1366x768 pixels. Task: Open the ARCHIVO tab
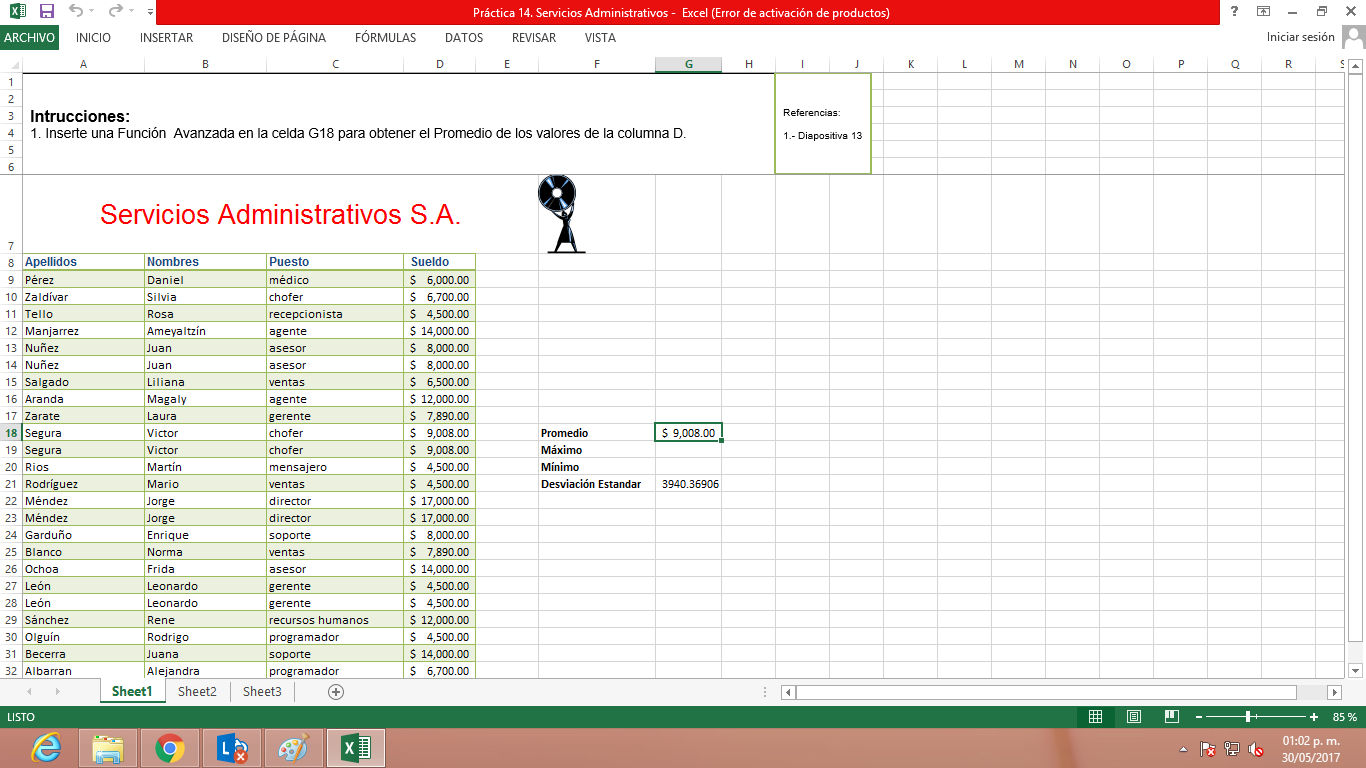[x=29, y=38]
